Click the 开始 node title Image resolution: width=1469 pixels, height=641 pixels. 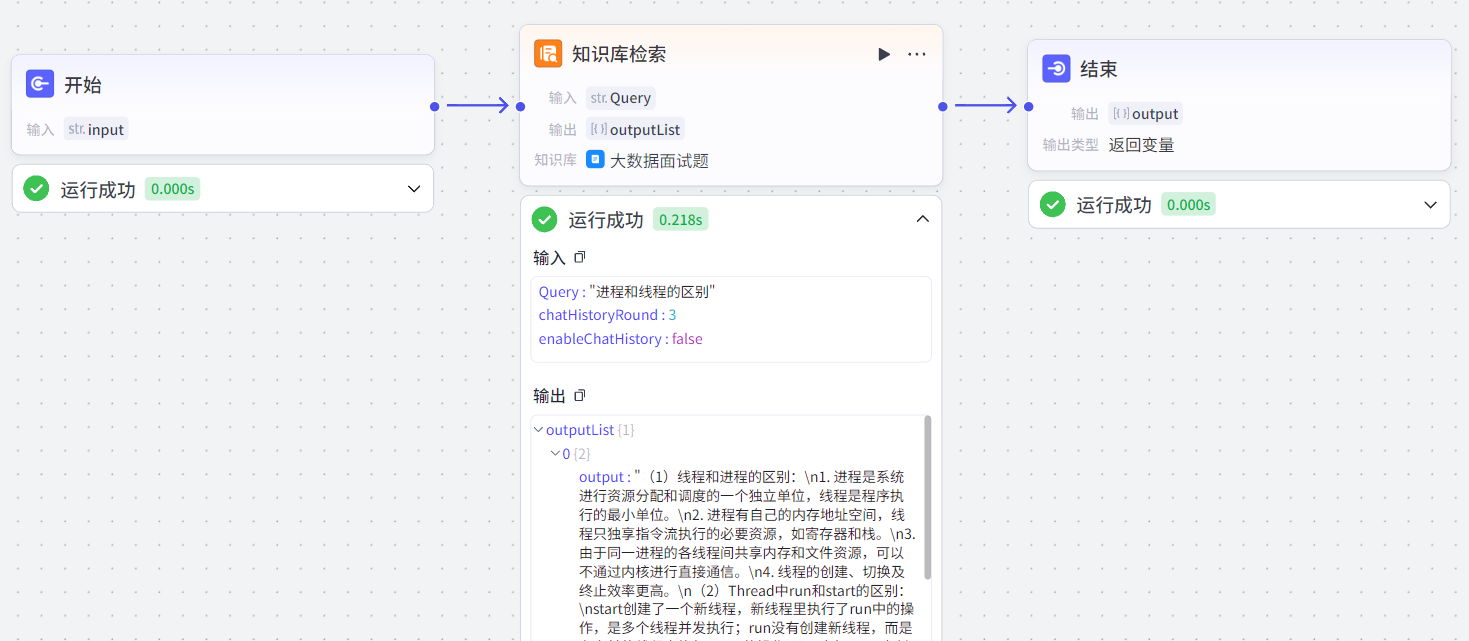[x=83, y=85]
